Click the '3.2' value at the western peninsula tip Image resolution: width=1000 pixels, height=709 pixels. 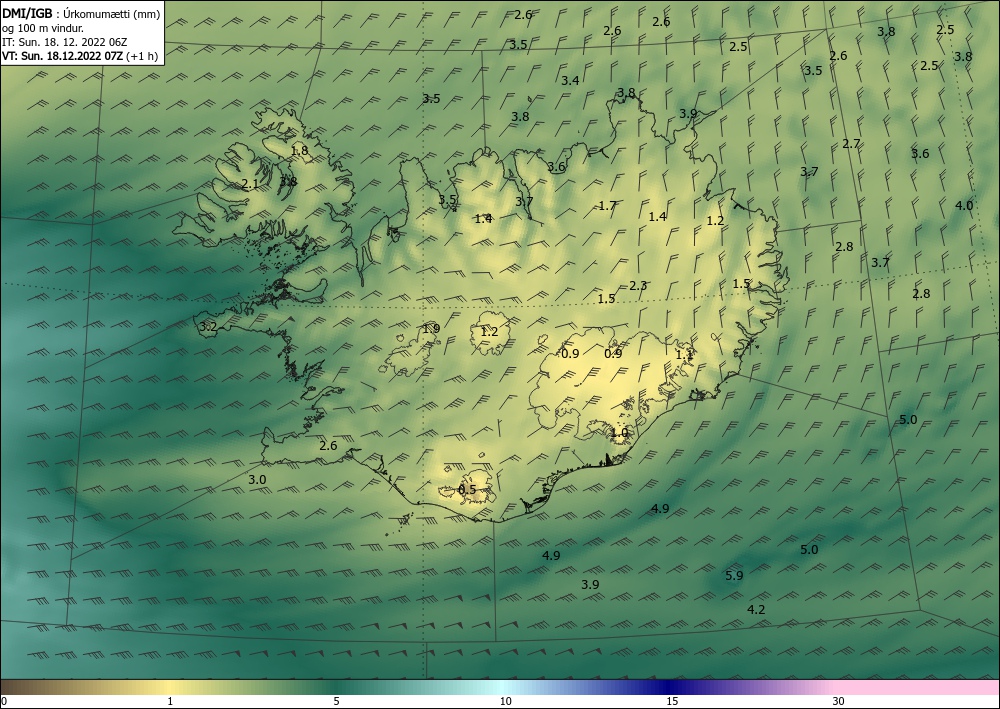click(208, 327)
